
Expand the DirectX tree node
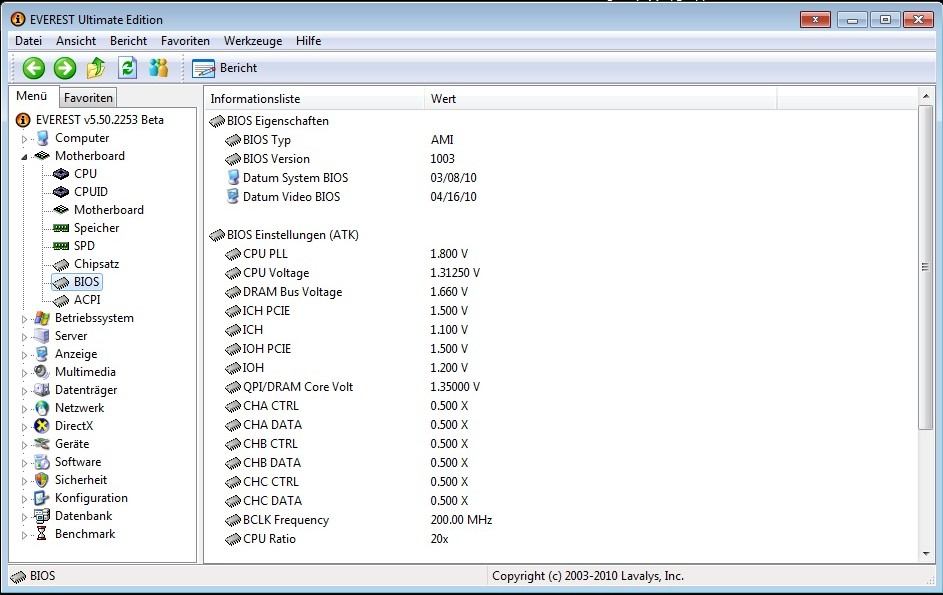coord(24,427)
